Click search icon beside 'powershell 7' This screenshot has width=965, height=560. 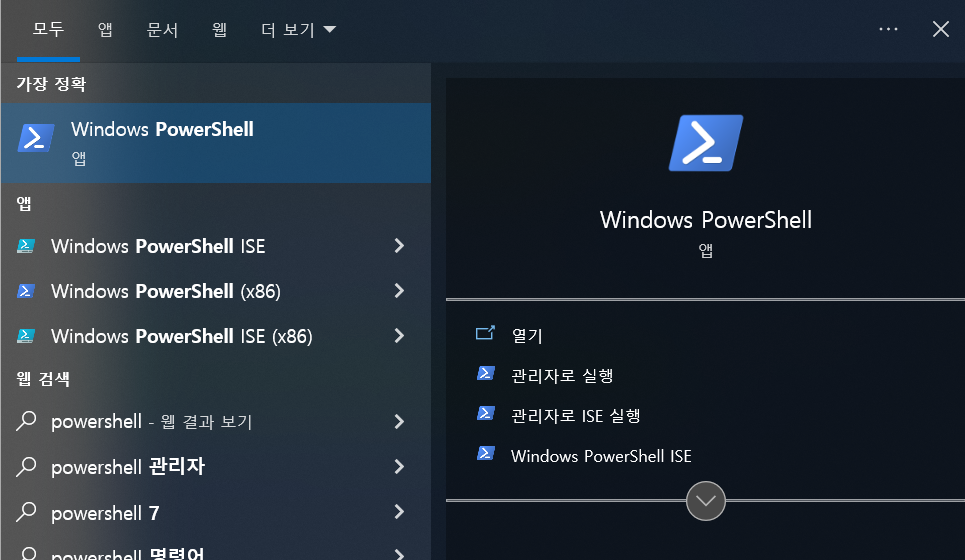click(26, 512)
